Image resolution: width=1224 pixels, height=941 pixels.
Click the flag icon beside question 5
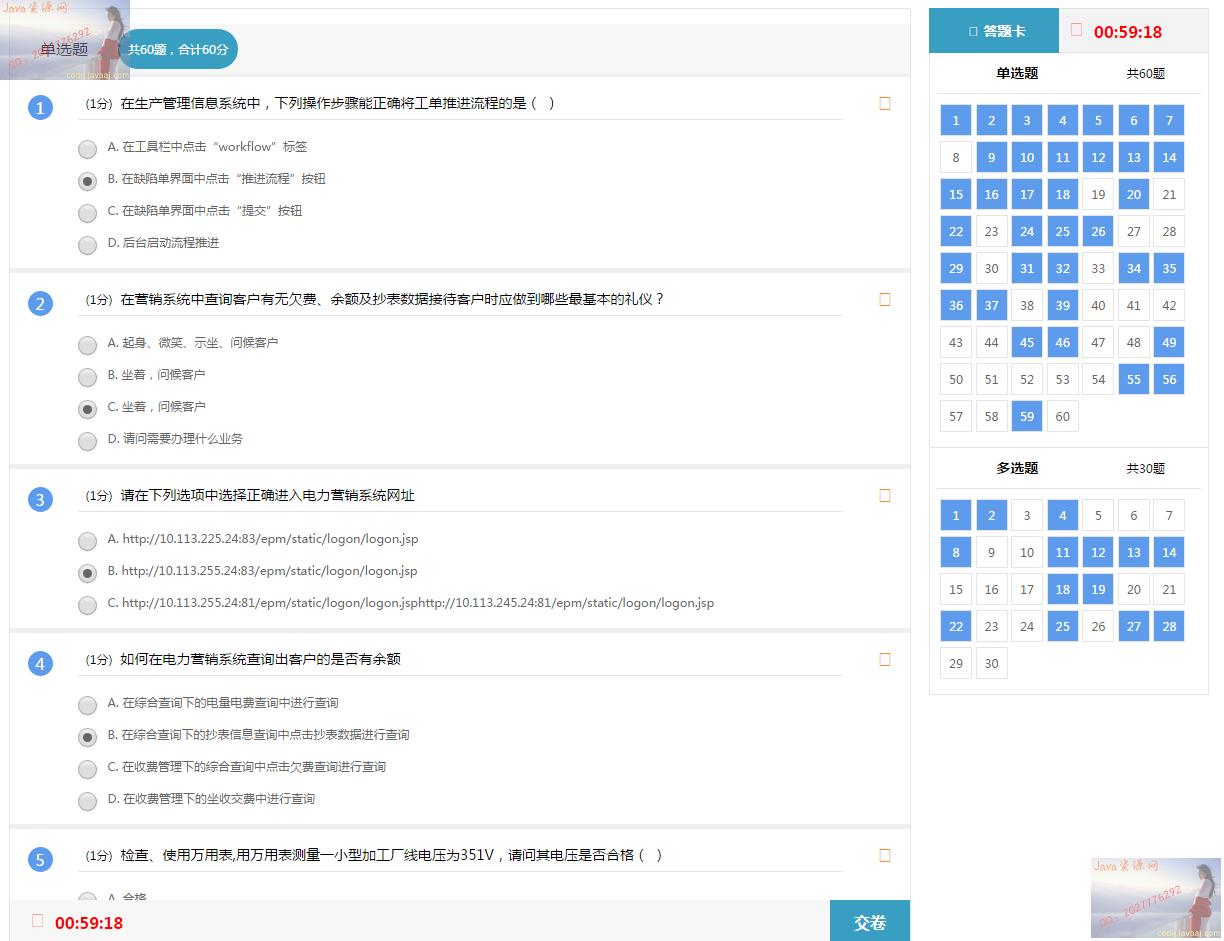(884, 855)
